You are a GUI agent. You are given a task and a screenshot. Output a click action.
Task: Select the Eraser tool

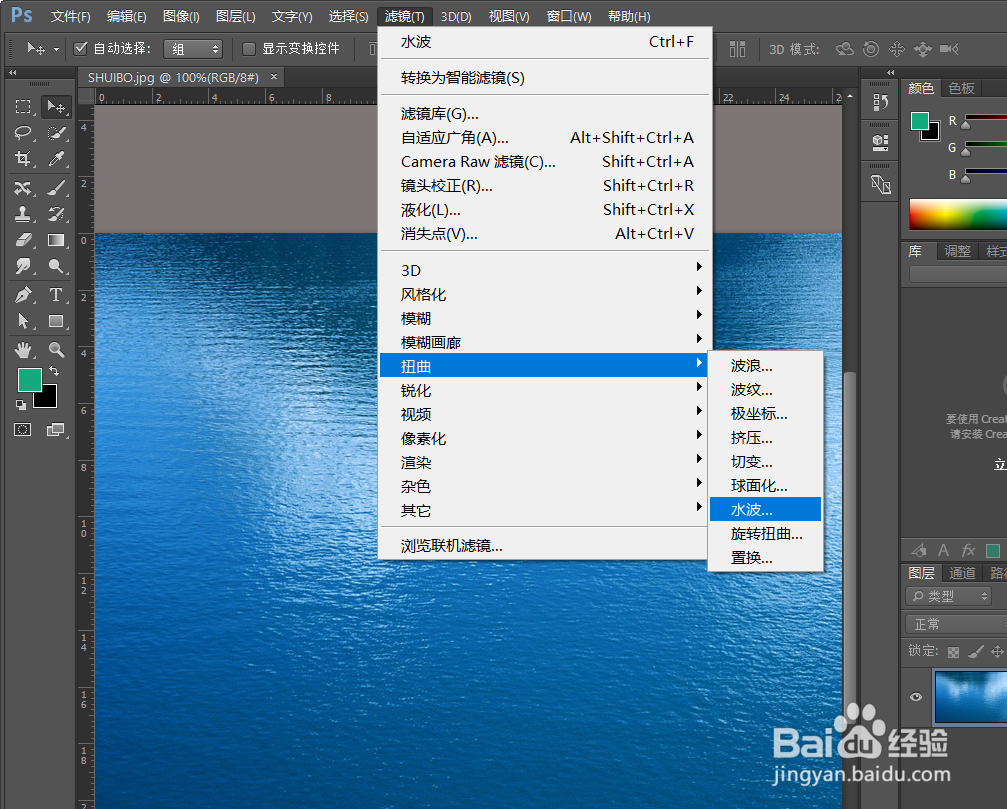23,240
